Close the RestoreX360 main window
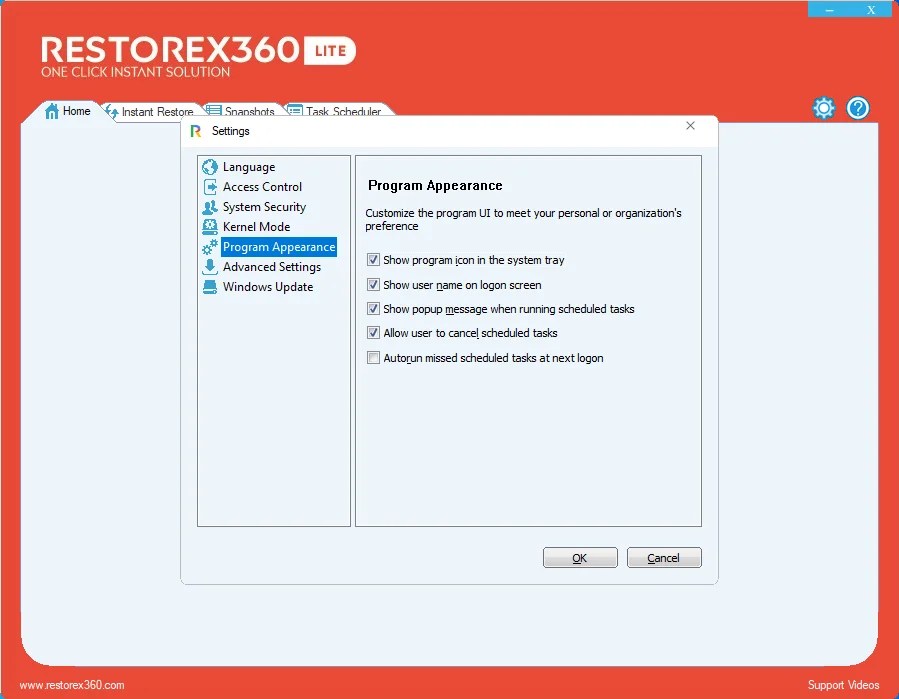 click(871, 10)
